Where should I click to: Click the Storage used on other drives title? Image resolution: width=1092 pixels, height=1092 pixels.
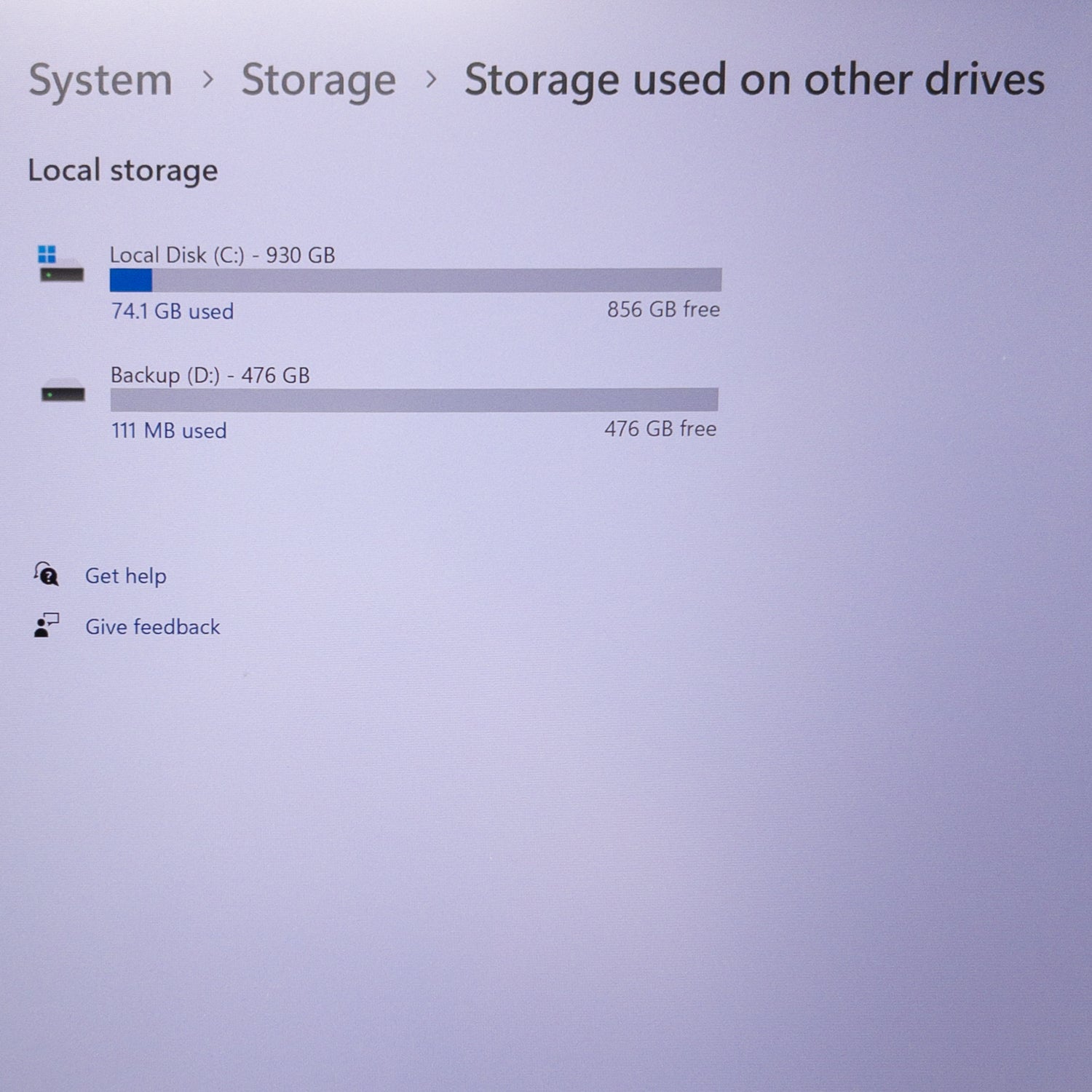(755, 80)
